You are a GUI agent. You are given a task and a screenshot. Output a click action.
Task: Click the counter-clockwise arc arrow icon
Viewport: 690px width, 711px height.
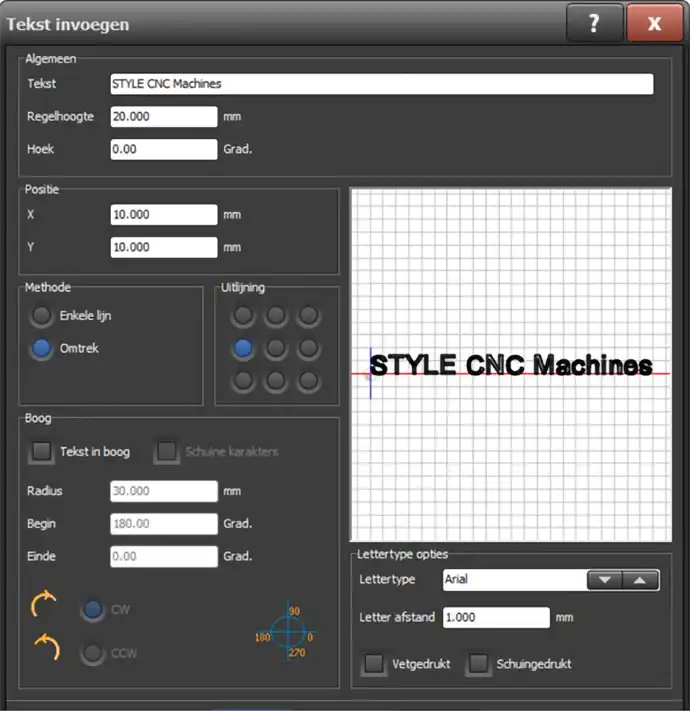pyautogui.click(x=48, y=647)
